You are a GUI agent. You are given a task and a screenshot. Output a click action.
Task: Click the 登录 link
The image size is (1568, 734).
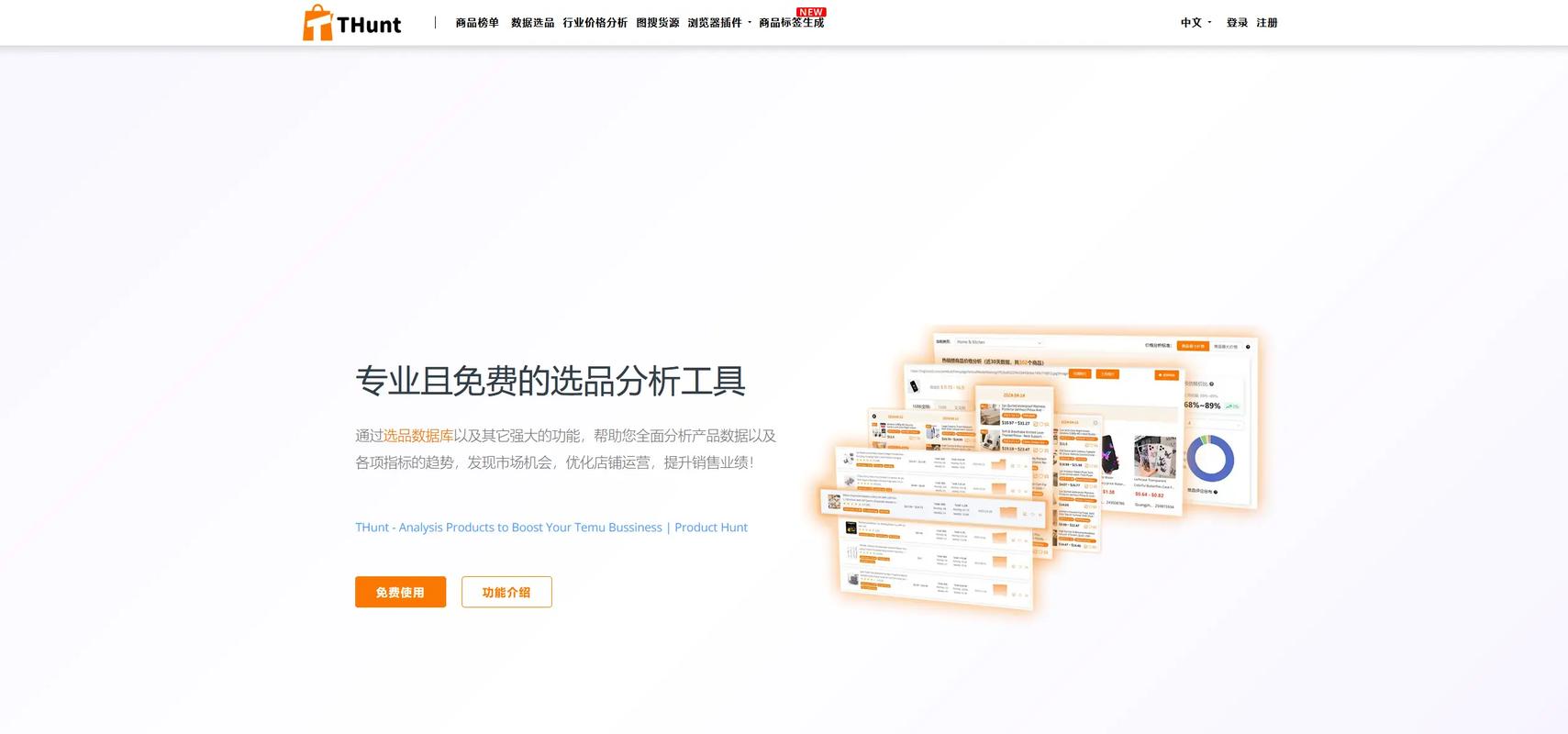click(x=1237, y=23)
